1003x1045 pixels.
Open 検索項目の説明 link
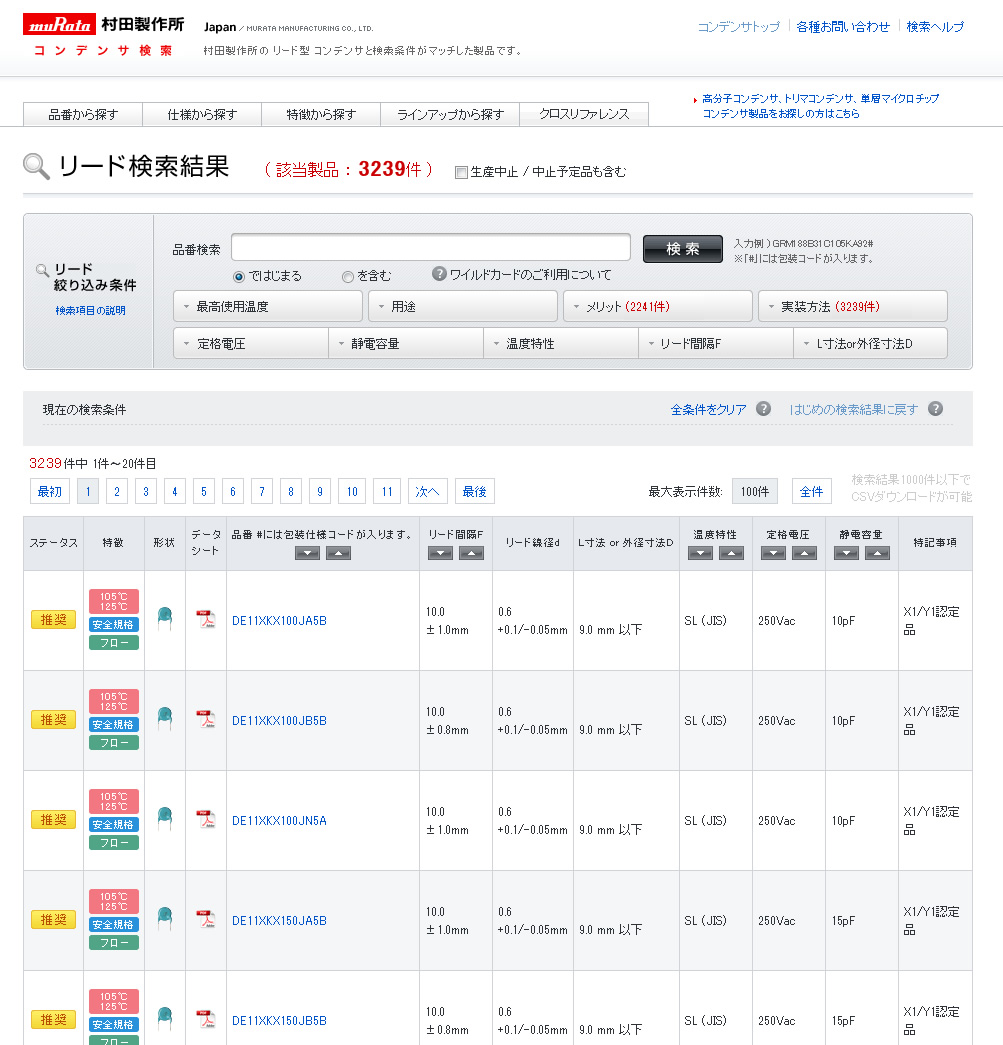coord(90,311)
